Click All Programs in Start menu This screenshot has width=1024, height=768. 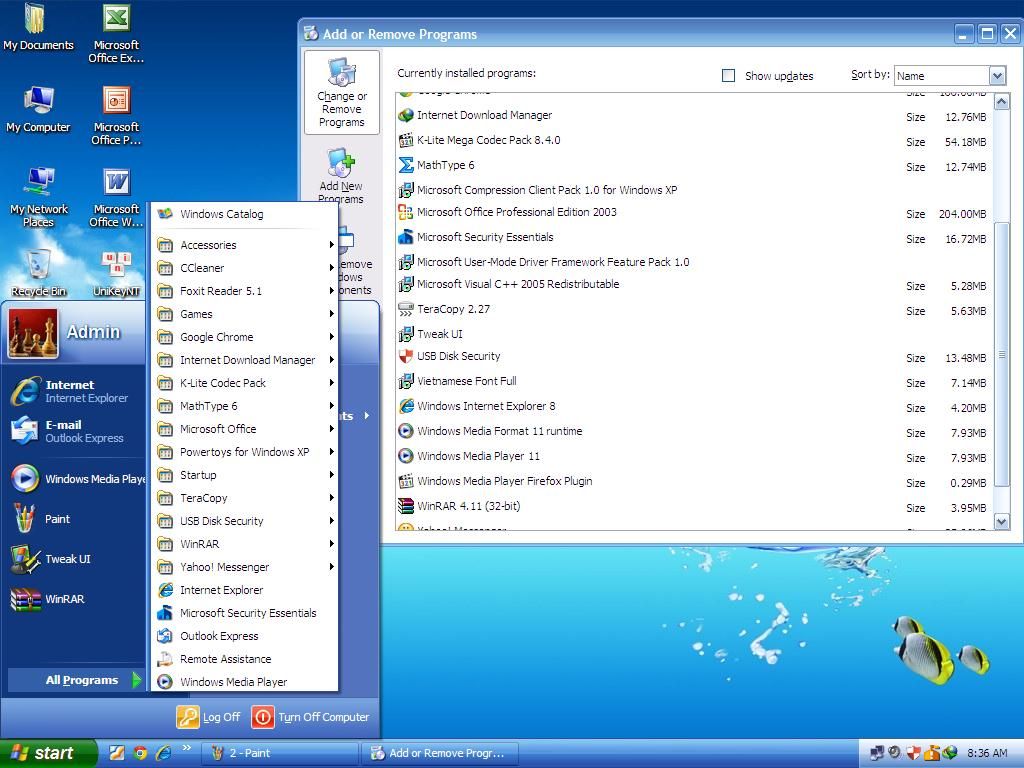[75, 680]
